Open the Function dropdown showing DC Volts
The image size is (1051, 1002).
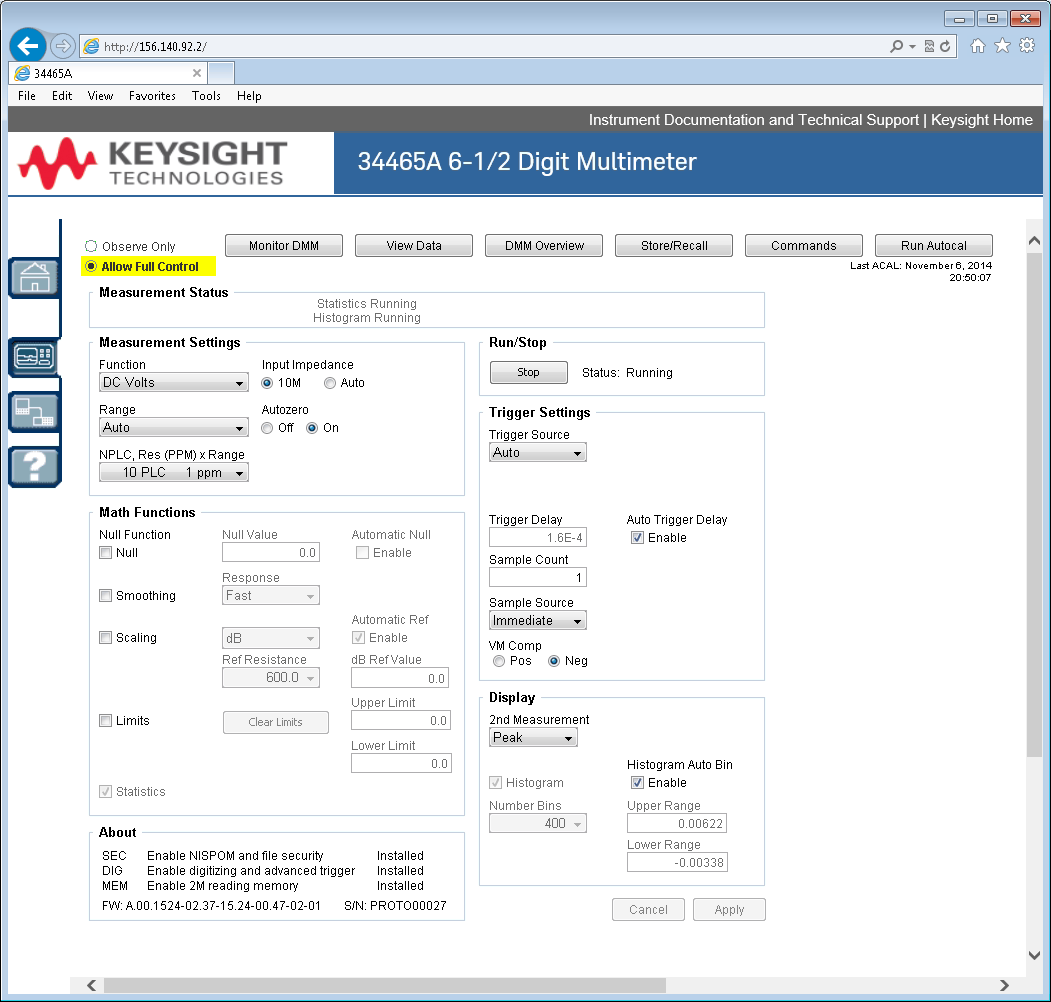(174, 383)
